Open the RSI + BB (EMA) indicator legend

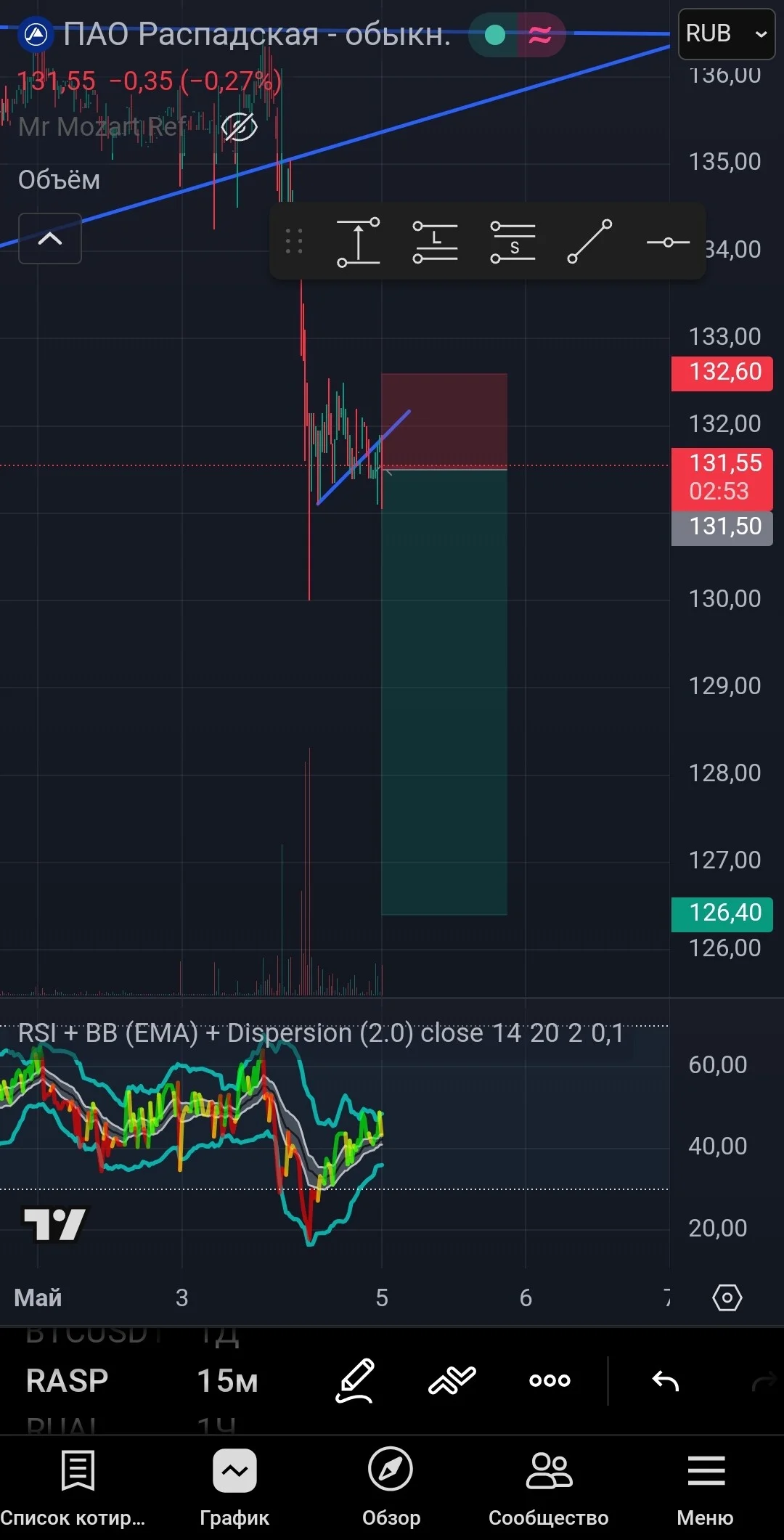coord(320,1032)
